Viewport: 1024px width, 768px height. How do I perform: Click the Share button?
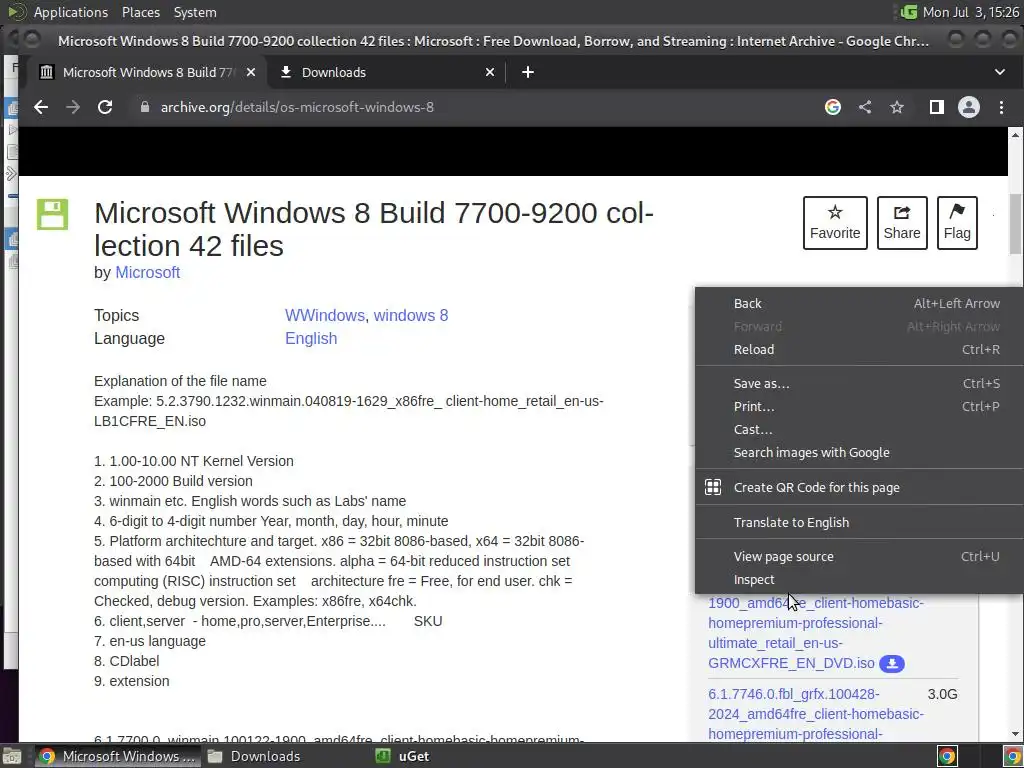[902, 223]
